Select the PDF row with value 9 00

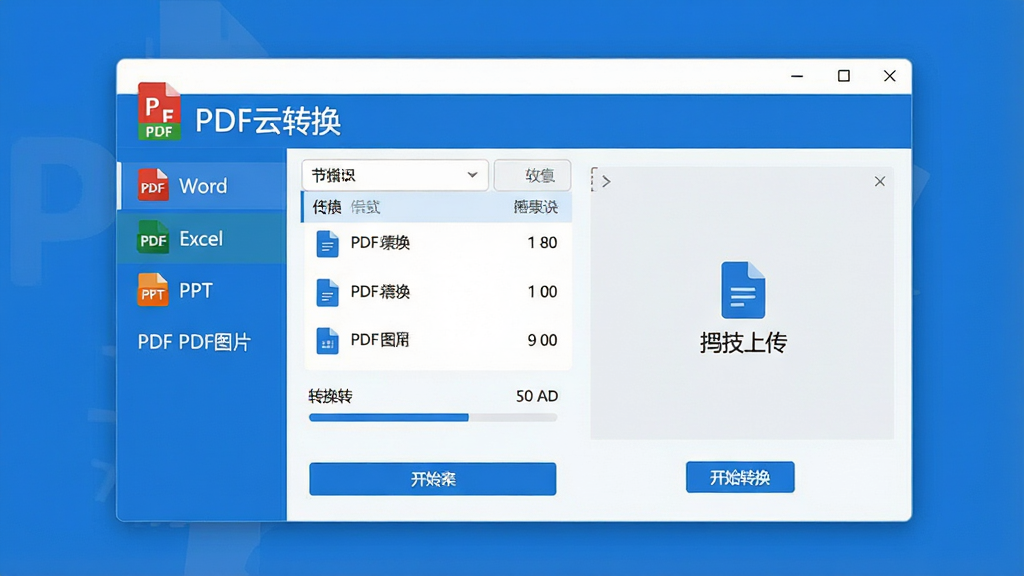(436, 340)
